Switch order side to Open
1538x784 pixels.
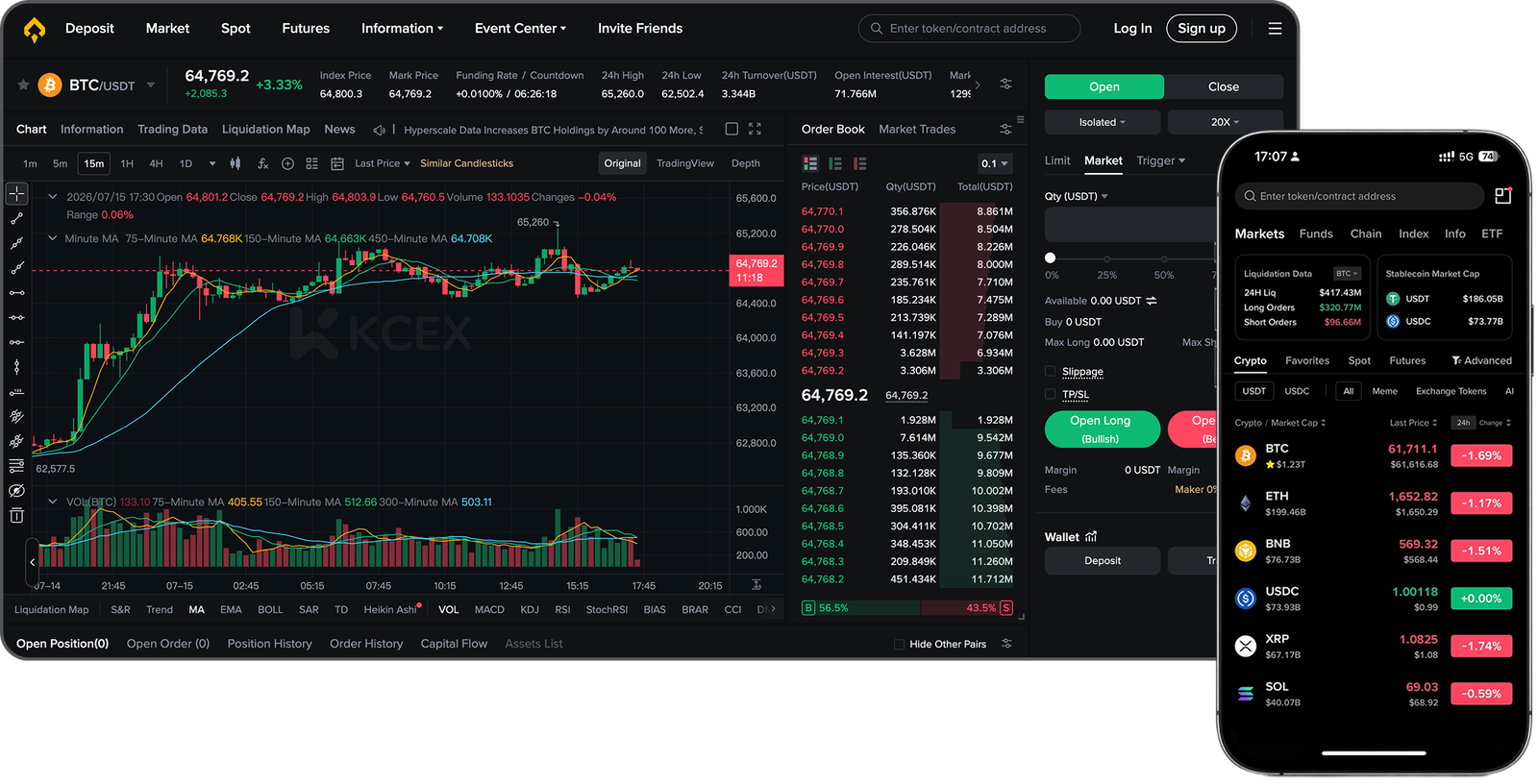[1104, 86]
